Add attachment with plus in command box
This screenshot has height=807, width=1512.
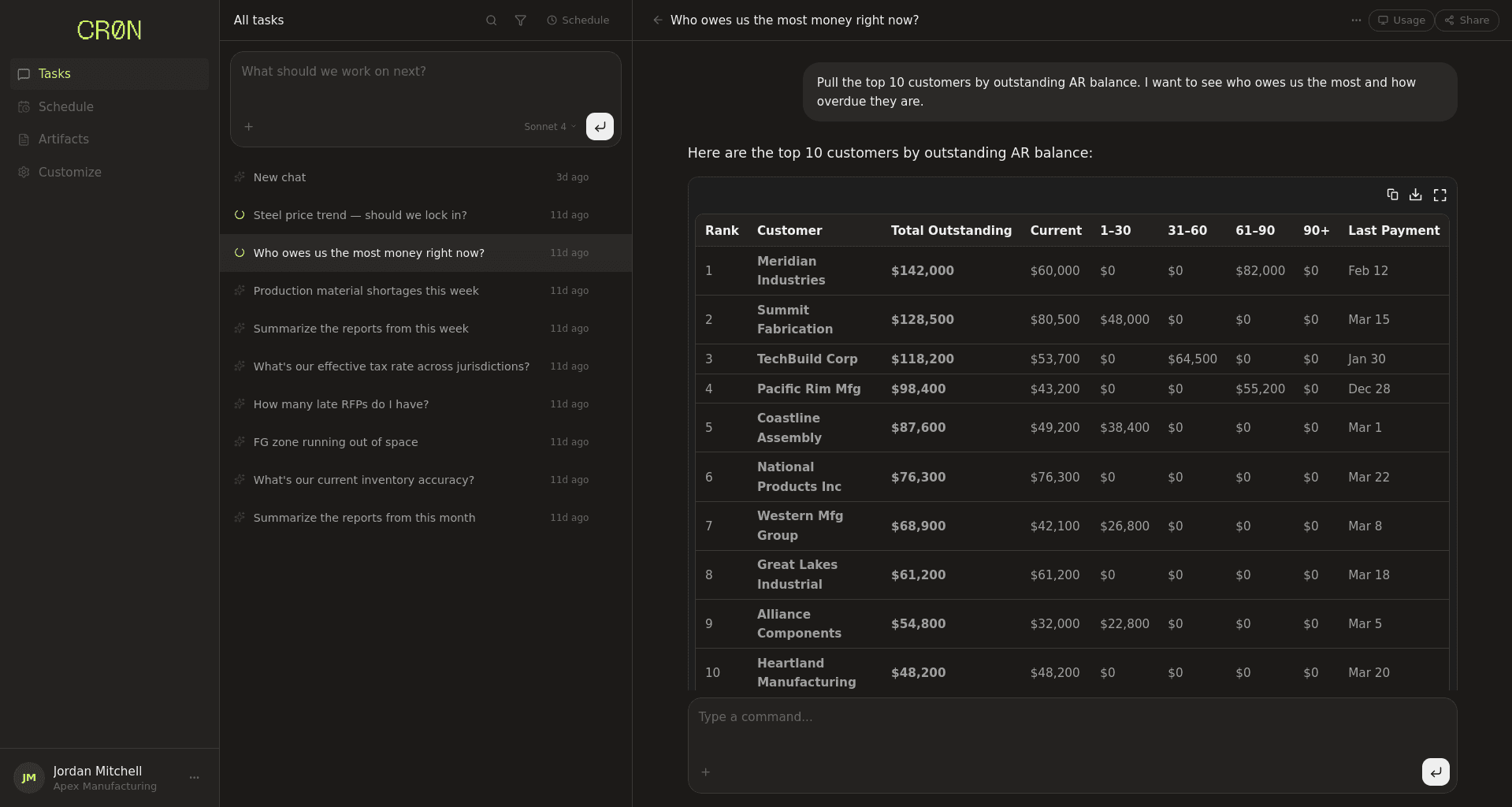pyautogui.click(x=706, y=772)
